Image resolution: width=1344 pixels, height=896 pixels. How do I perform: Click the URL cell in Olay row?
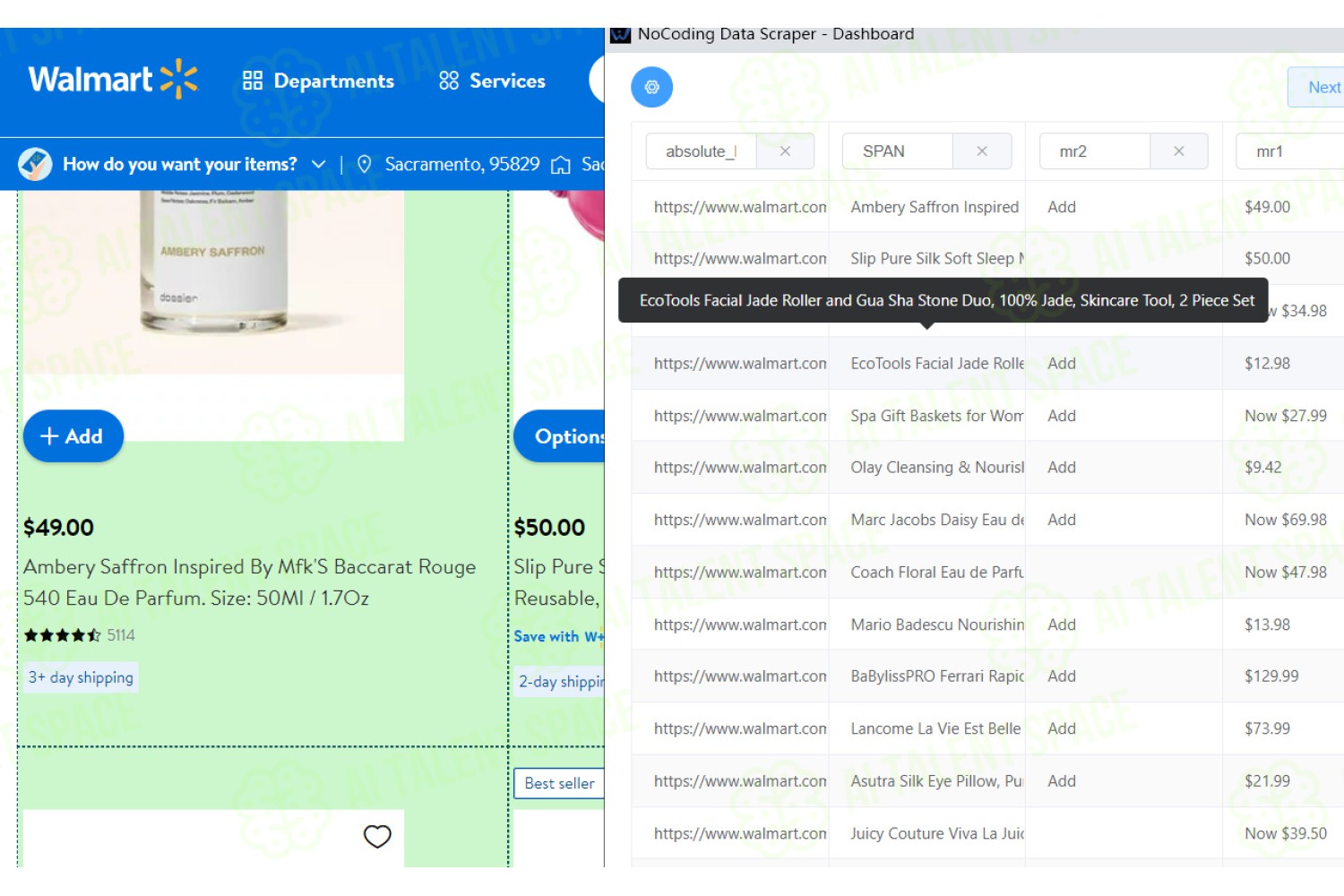[730, 468]
